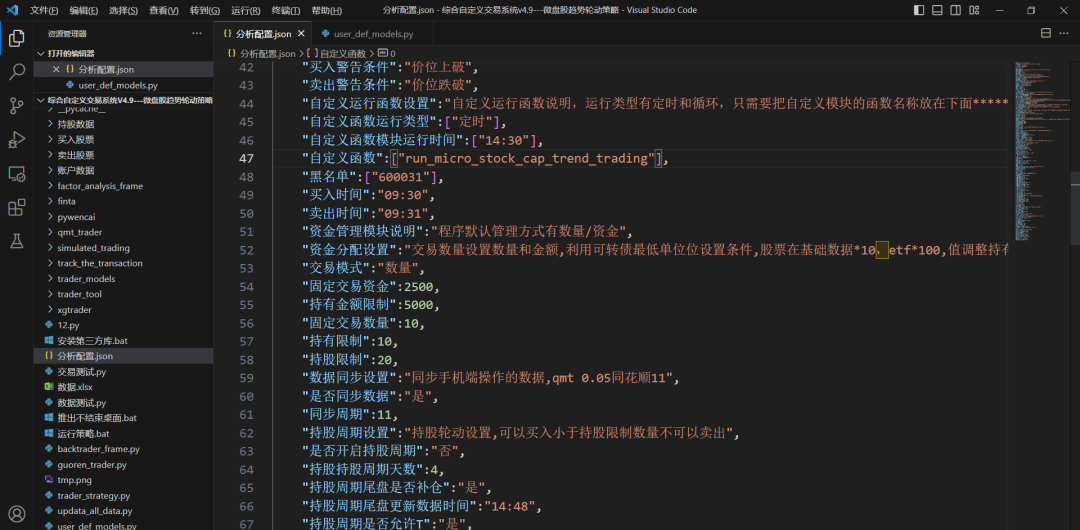The height and width of the screenshot is (530, 1080).
Task: Open 数据测试.py file
Action: 124,402
